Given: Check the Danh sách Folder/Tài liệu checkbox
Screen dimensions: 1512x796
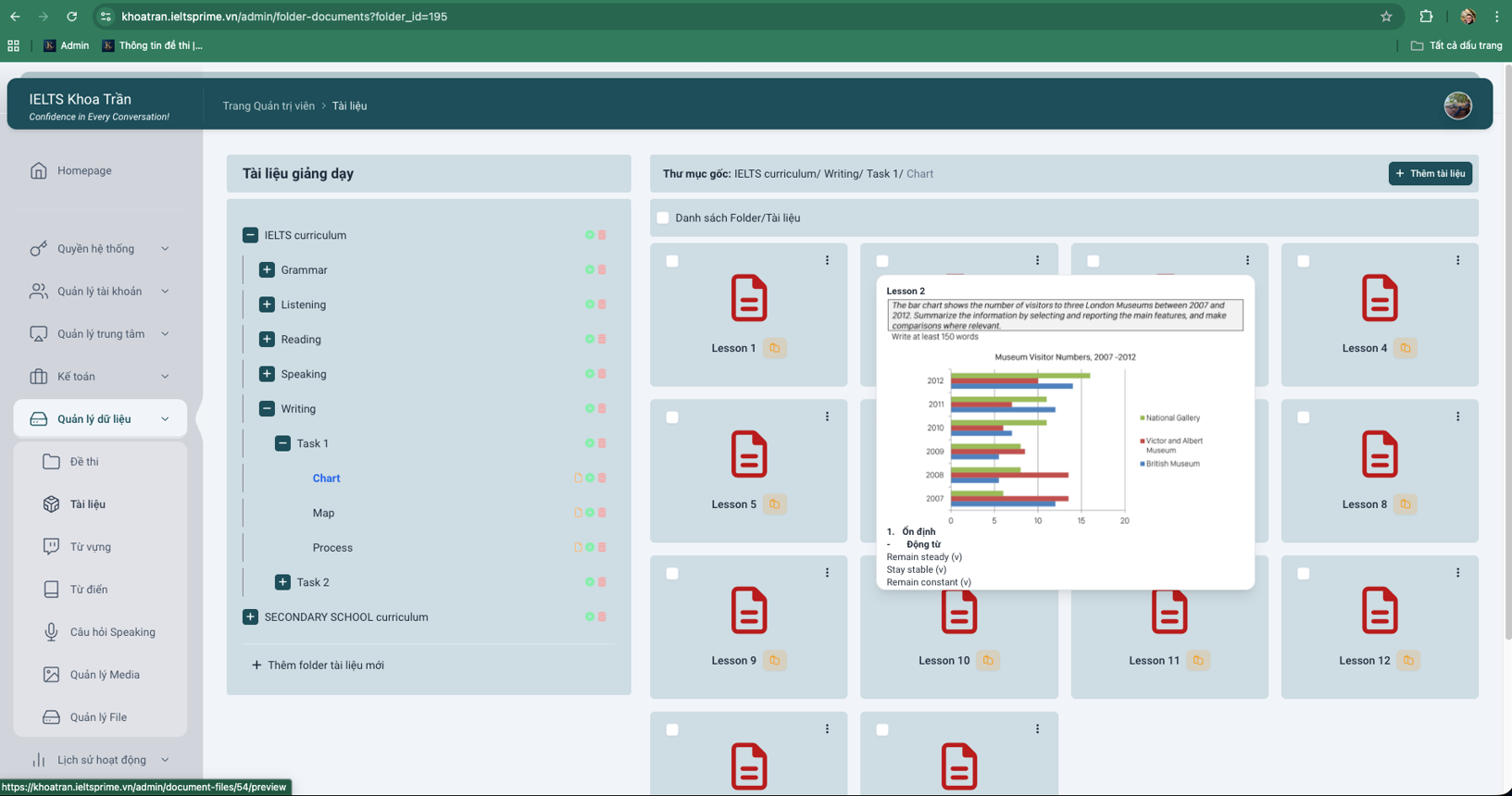Looking at the screenshot, I should pos(663,218).
